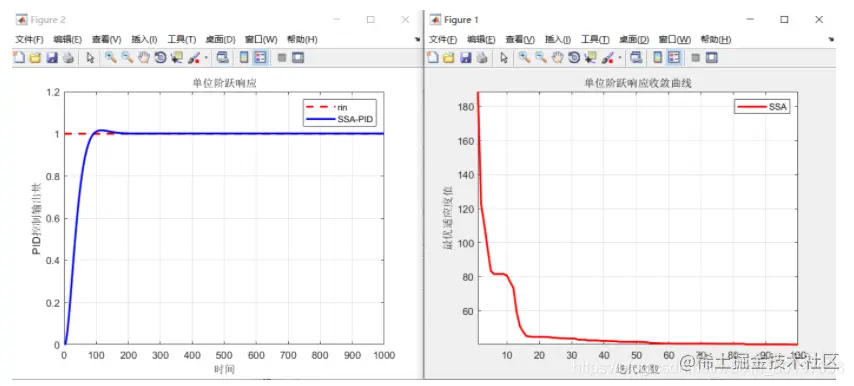Open 文件(F) menu in Figure 2
The width and height of the screenshot is (854, 386).
click(x=29, y=39)
